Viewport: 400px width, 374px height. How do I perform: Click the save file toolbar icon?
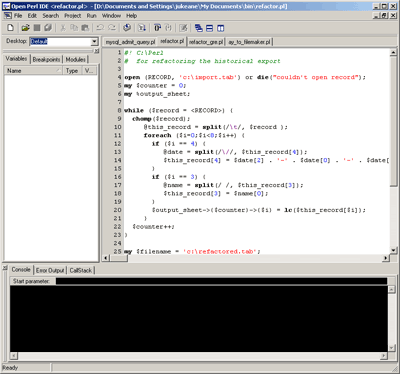click(37, 28)
